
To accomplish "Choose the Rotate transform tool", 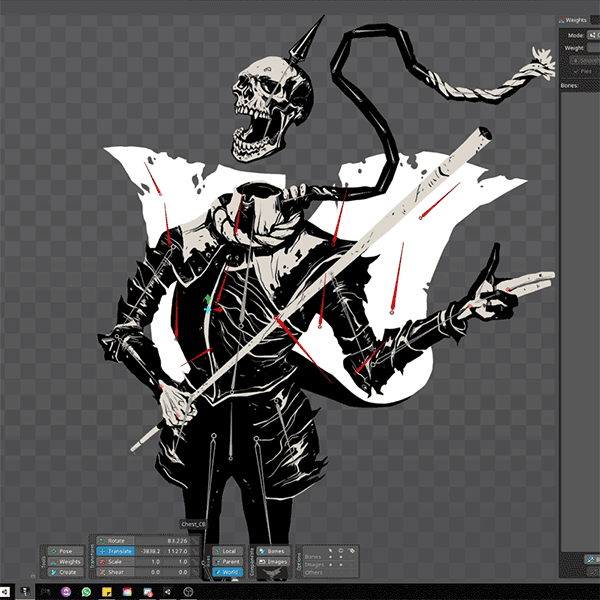I will (115, 541).
